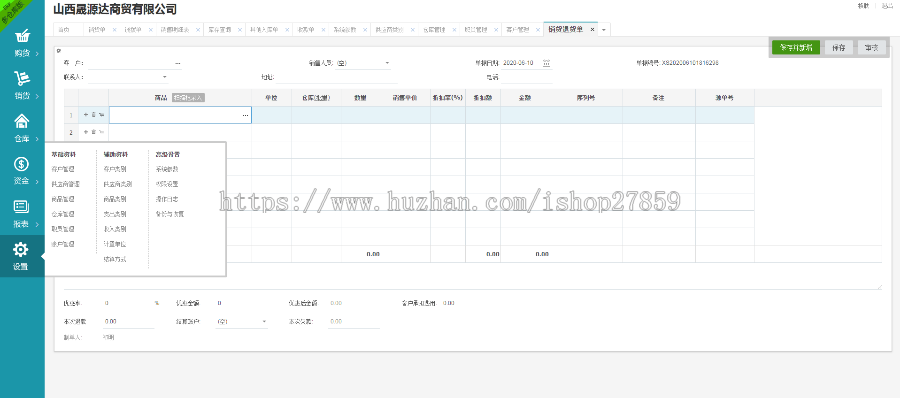The height and width of the screenshot is (398, 900).
Task: Click the 审核 button
Action: pos(871,48)
